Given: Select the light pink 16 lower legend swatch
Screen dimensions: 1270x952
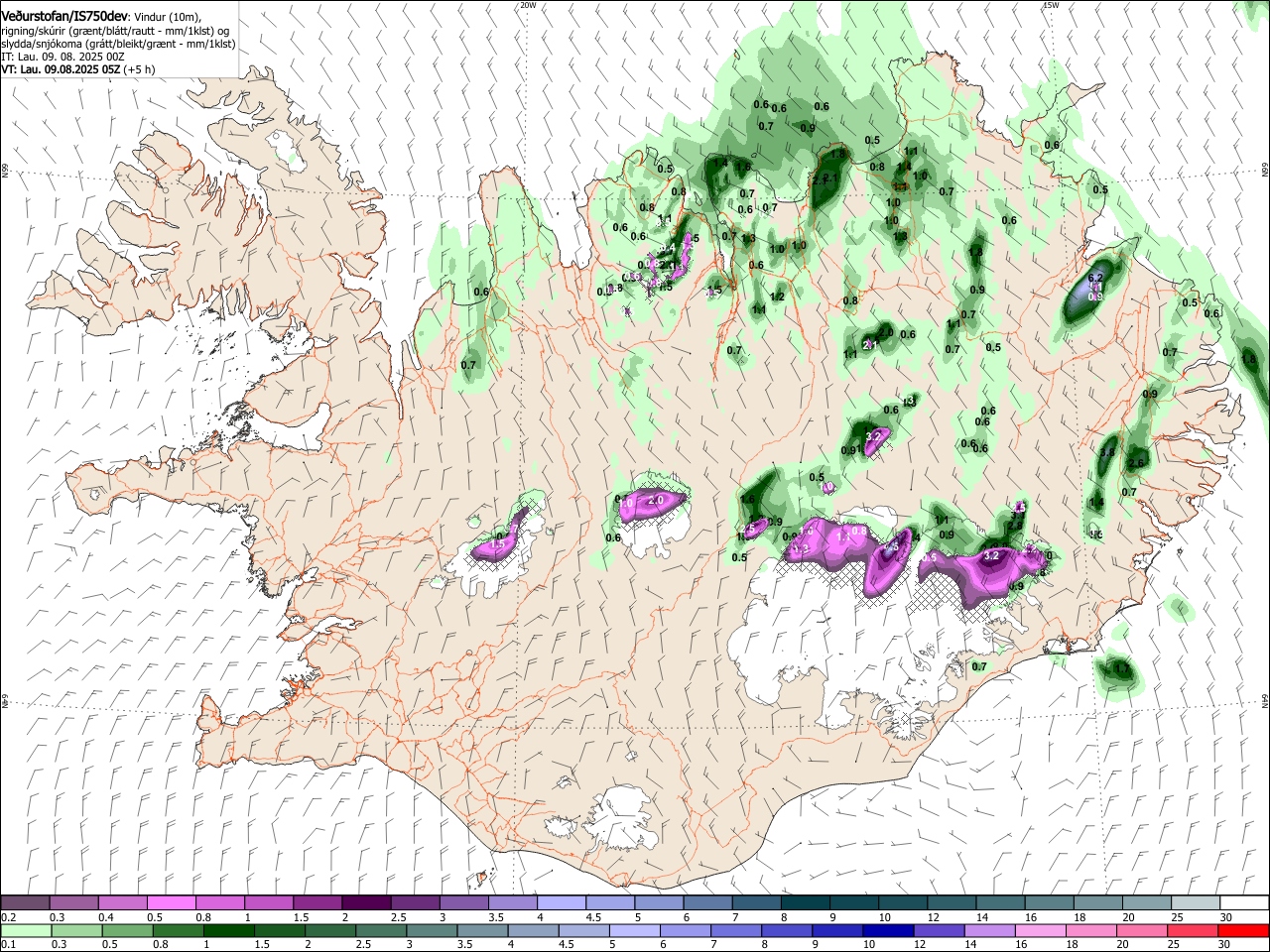Looking at the screenshot, I should tap(1041, 930).
